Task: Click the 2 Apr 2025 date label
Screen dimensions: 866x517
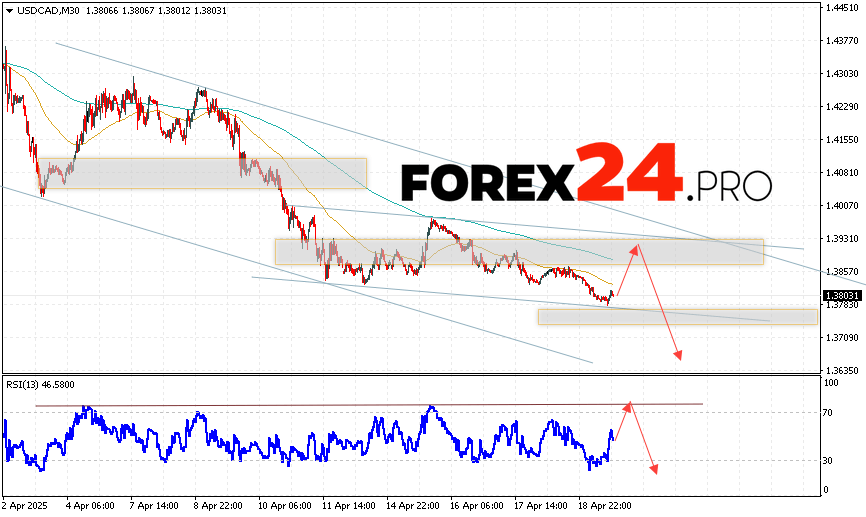Action: point(22,506)
